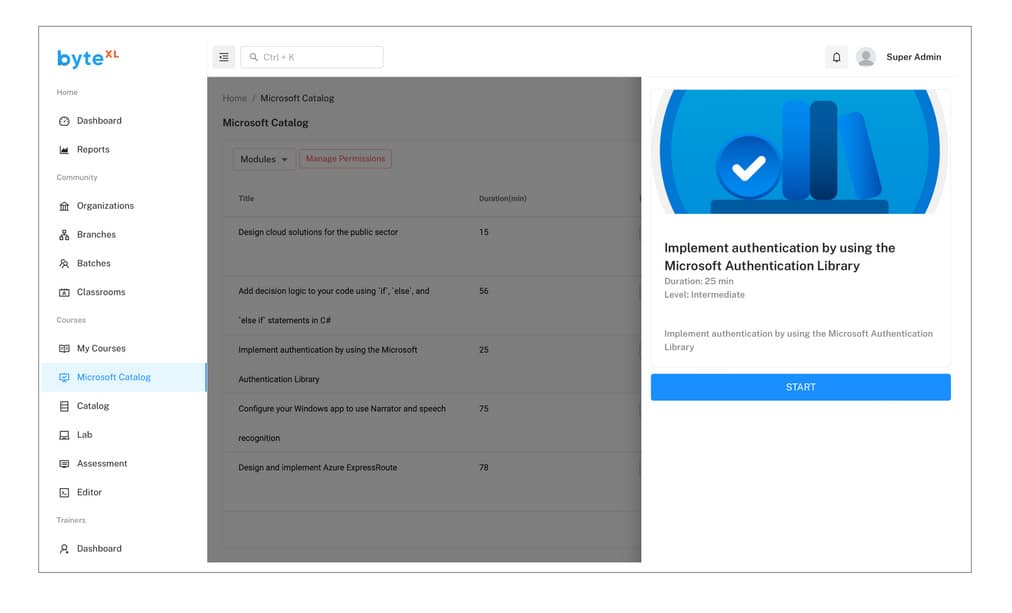Screen dimensions: 1012x613
Task: Click the course illustration thumbnail
Action: point(800,152)
